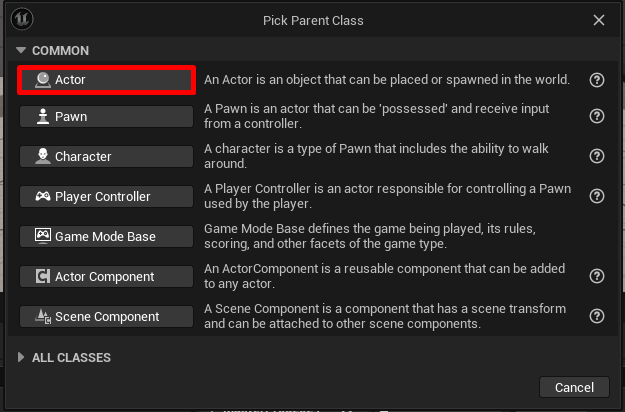625x412 pixels.
Task: Collapse the Common section
Action: tap(22, 50)
